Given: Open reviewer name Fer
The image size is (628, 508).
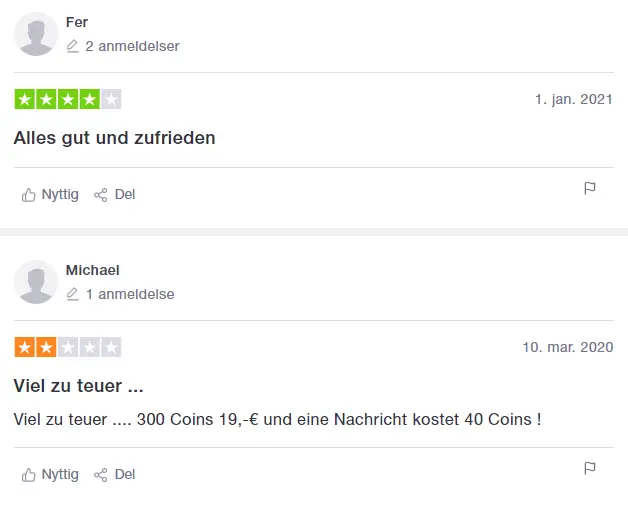Looking at the screenshot, I should coord(77,22).
